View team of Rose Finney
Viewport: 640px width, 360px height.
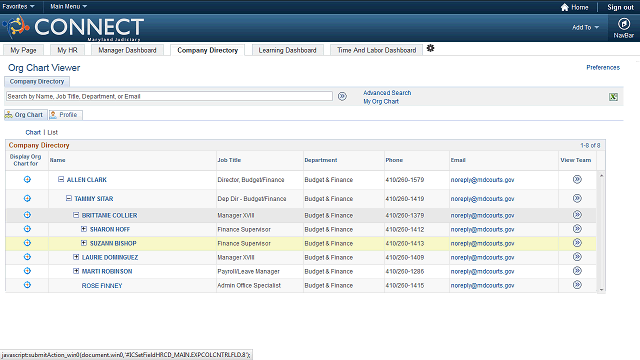point(577,285)
